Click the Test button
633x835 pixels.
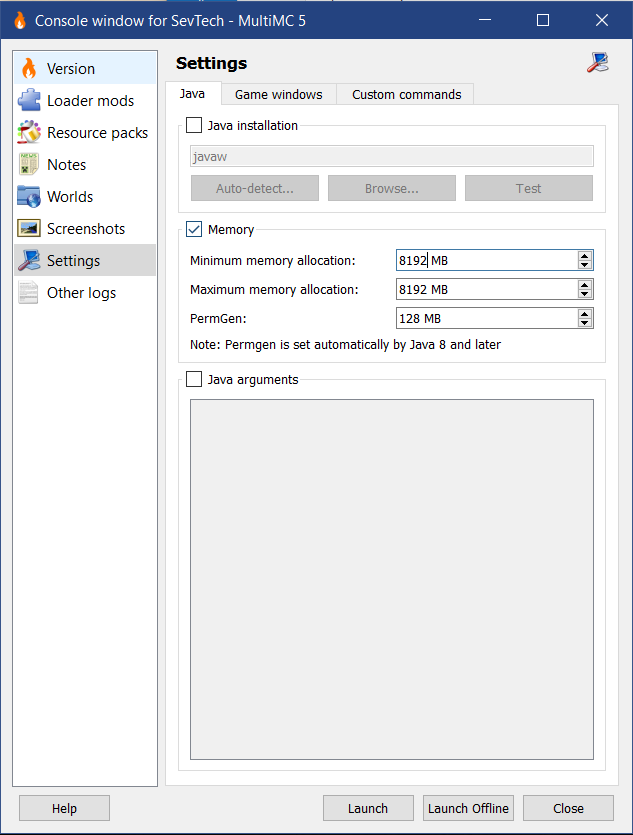tap(529, 188)
